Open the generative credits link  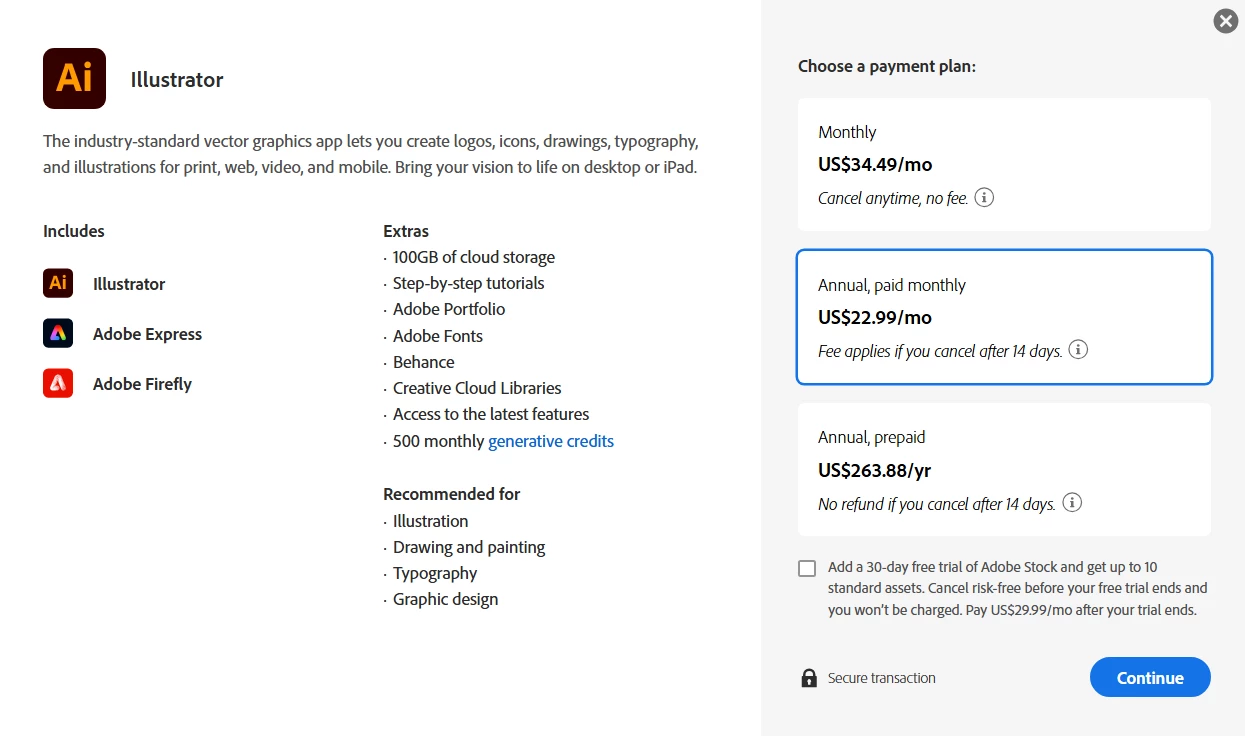(551, 441)
